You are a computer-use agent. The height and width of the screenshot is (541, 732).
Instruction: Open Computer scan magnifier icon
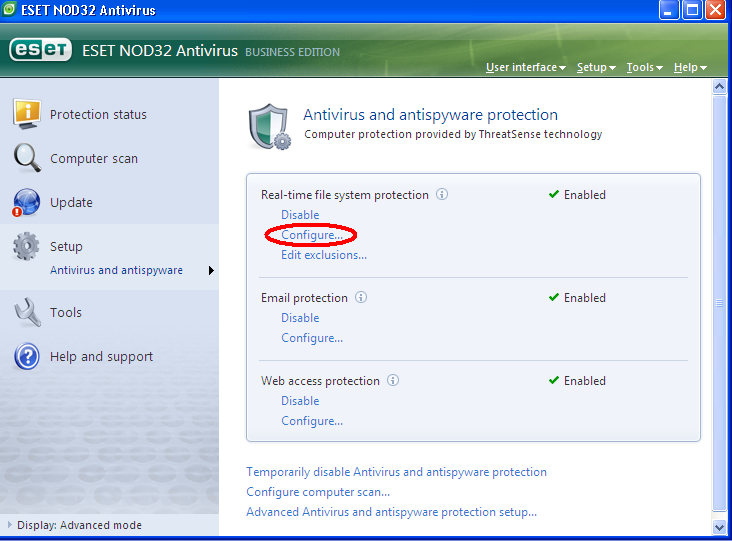coord(27,158)
